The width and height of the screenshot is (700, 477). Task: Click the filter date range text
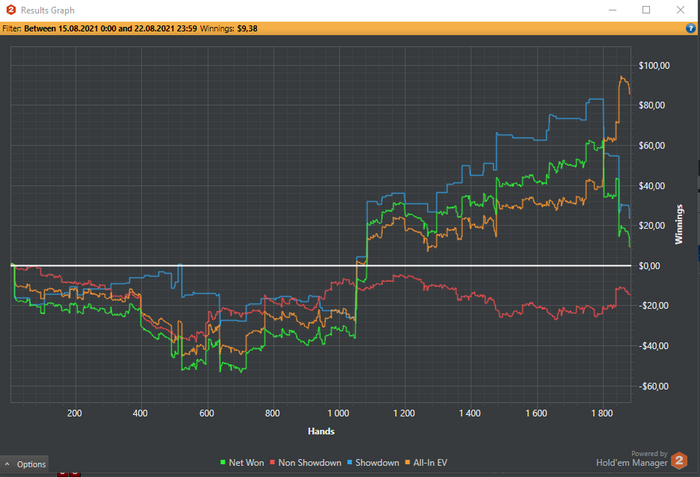coord(110,29)
